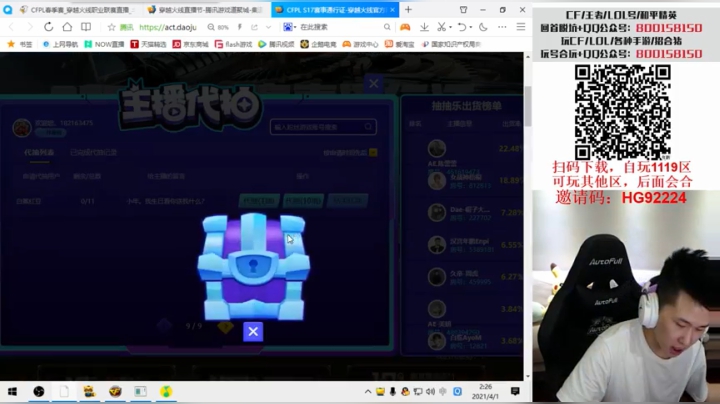The width and height of the screenshot is (720, 404).
Task: Open the downloads icon
Action: [x=424, y=27]
